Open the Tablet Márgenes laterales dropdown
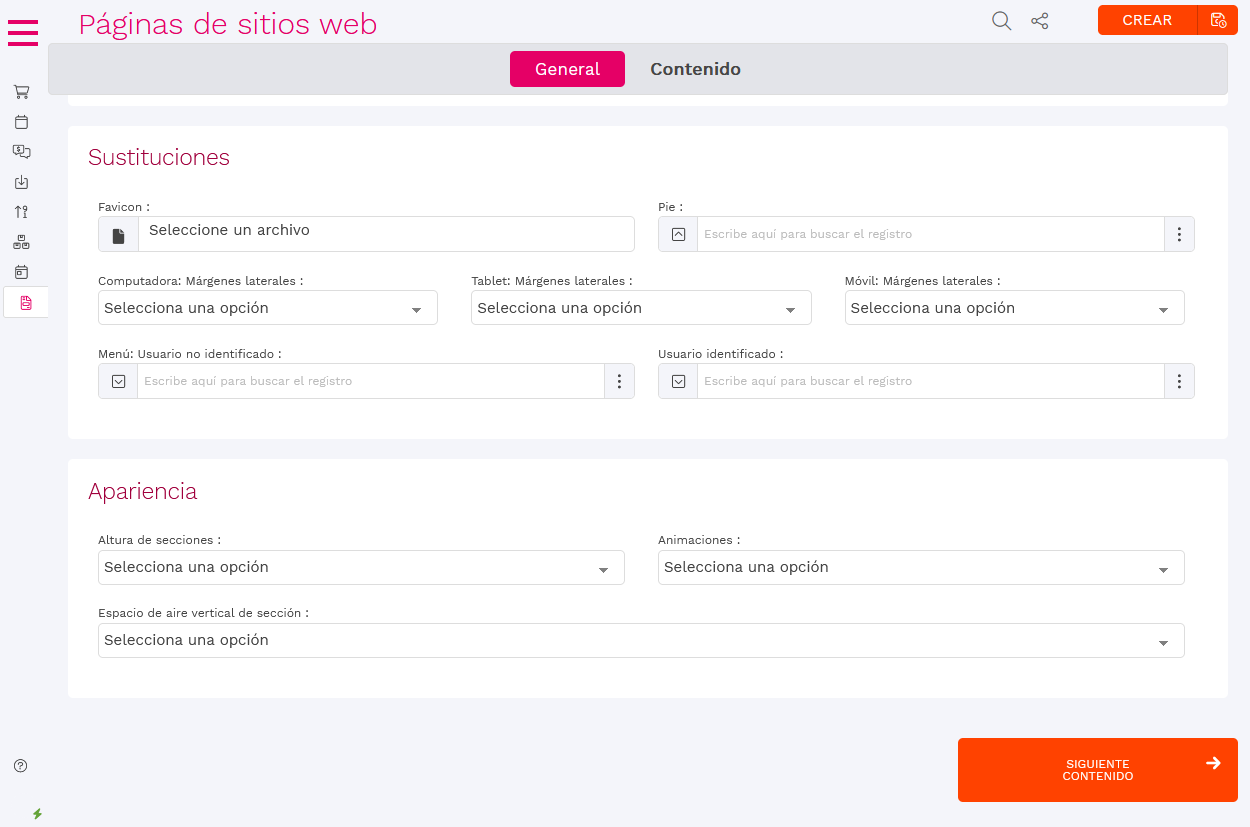The image size is (1250, 827). pos(640,308)
